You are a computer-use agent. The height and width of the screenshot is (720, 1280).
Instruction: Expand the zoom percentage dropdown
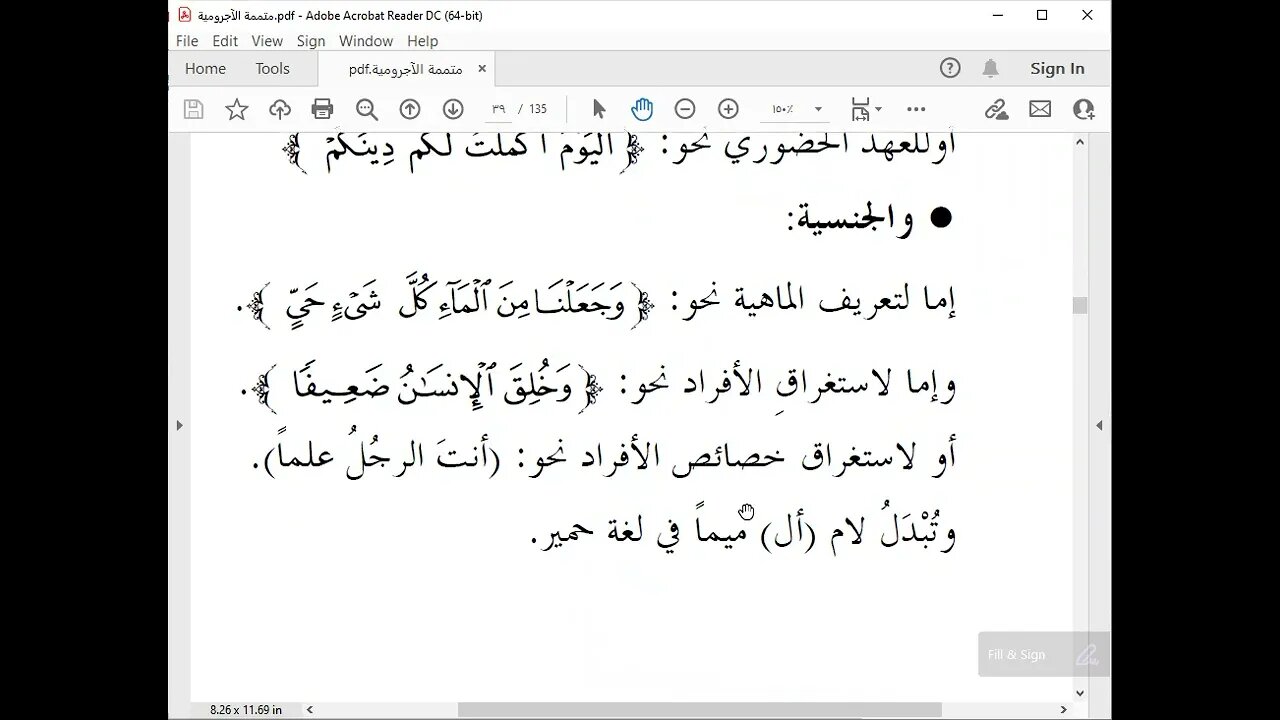[818, 109]
